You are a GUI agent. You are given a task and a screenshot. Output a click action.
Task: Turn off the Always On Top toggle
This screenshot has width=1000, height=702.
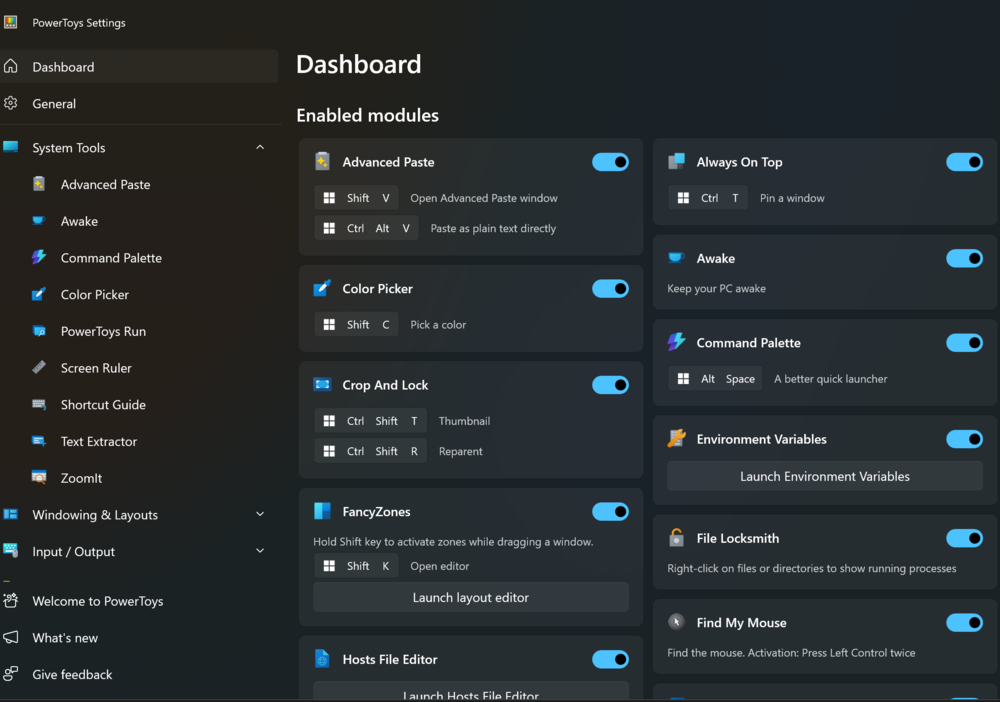[964, 162]
